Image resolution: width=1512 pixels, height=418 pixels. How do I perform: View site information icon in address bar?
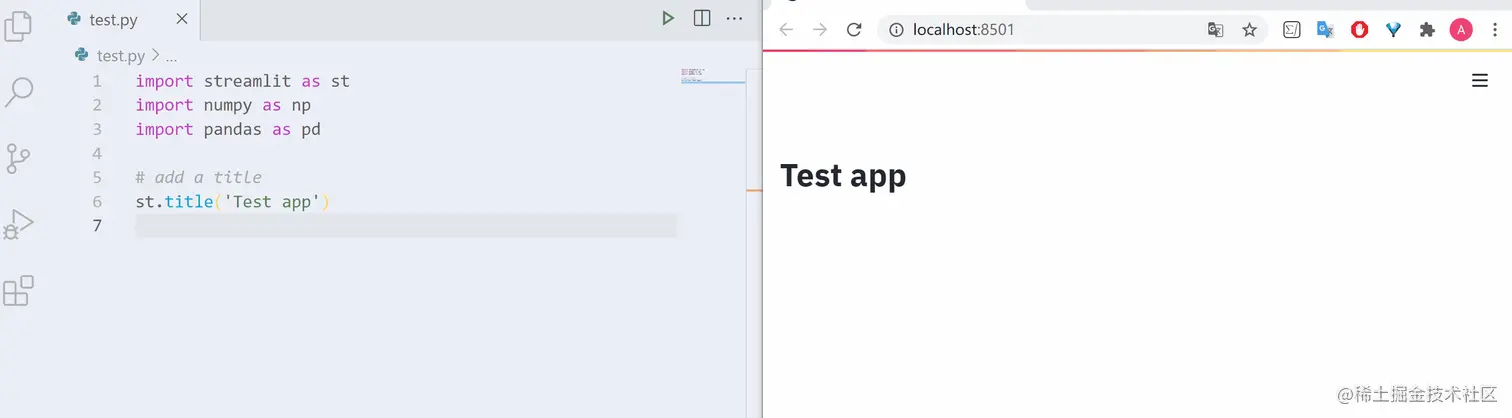coord(897,30)
